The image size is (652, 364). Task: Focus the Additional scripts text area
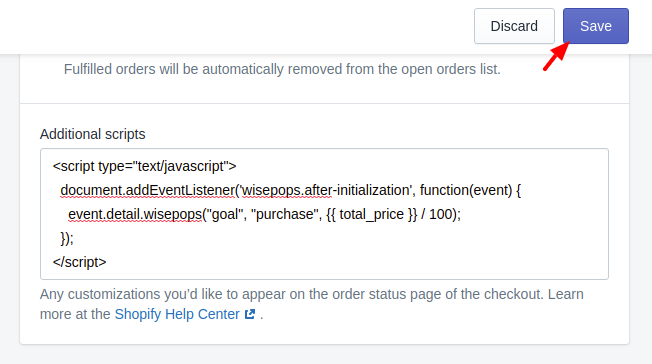324,214
